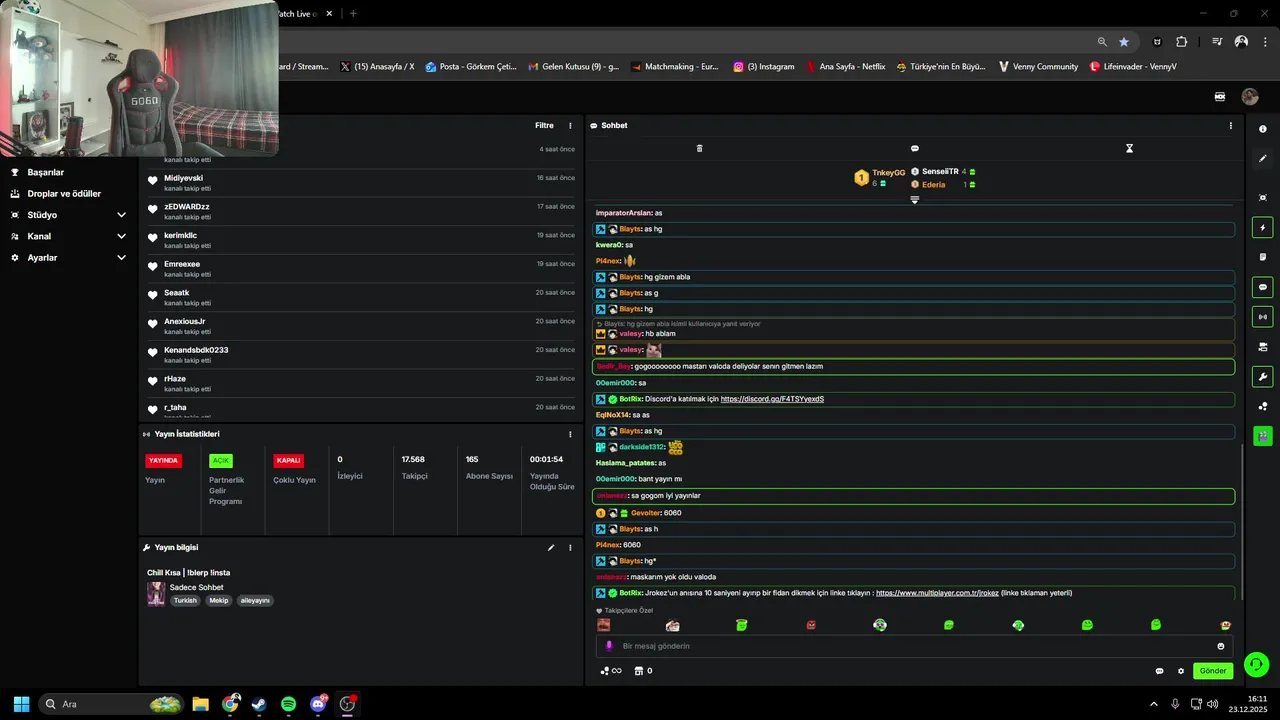Open Windows Start menu
This screenshot has height=720, width=1280.
pos(21,704)
